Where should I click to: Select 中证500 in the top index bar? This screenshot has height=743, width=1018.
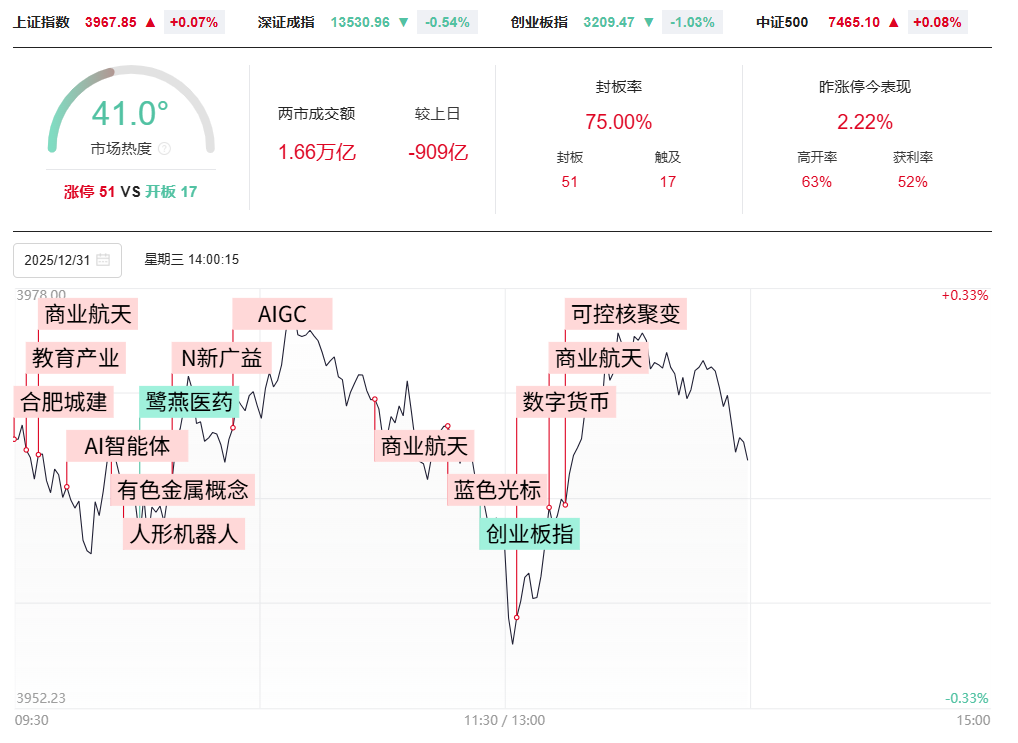coord(783,22)
